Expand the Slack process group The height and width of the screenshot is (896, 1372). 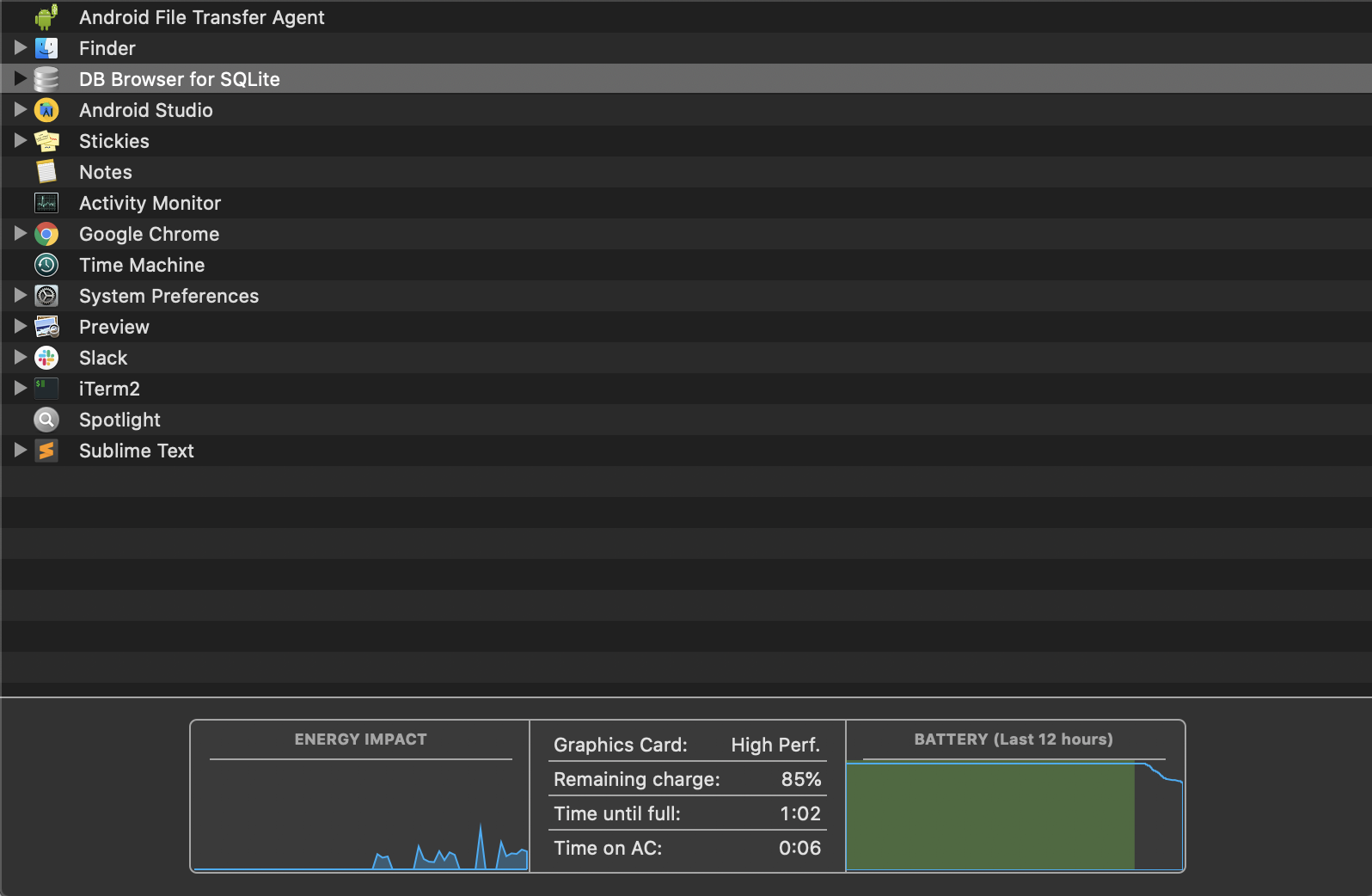(21, 358)
